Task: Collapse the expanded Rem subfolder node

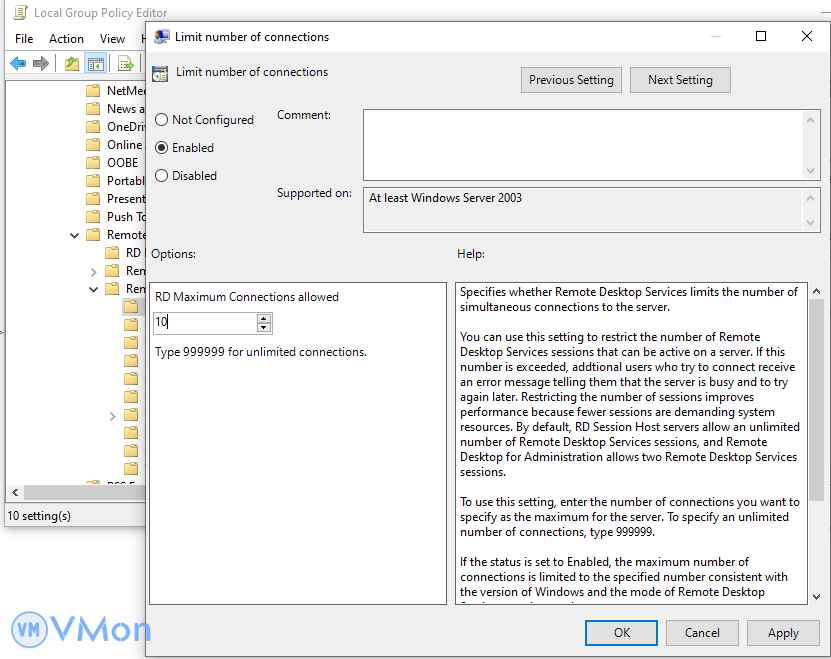Action: [94, 289]
